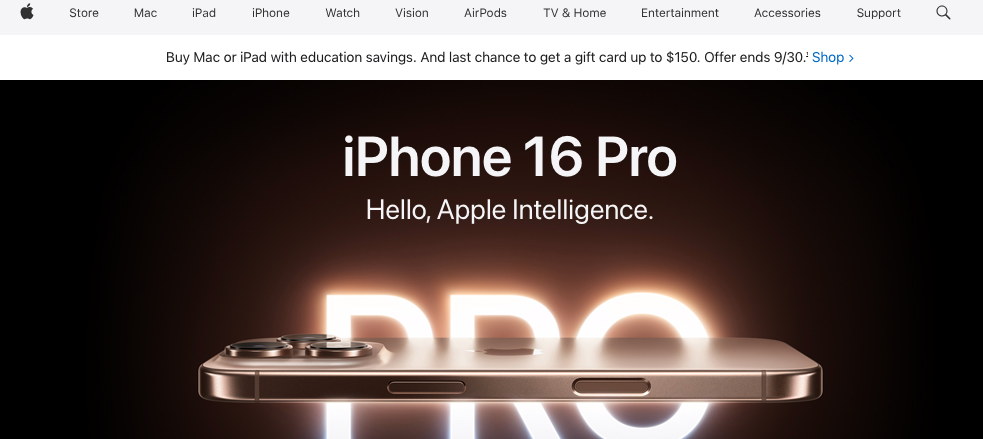Go to the Accessories section
The width and height of the screenshot is (983, 439).
click(x=787, y=13)
